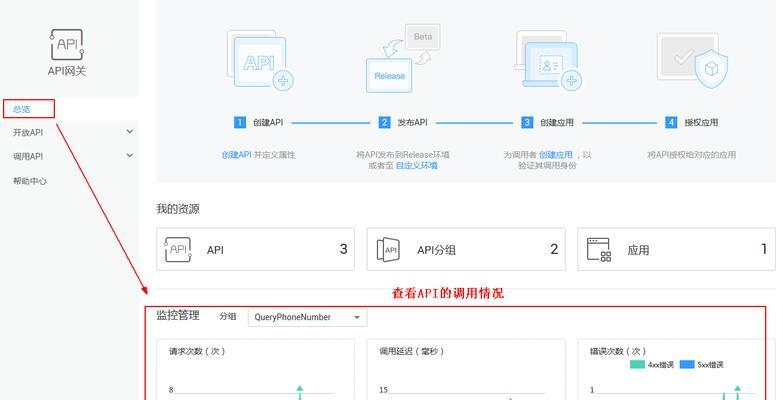Click the peak marker in 错误次数 chart

coord(737,388)
